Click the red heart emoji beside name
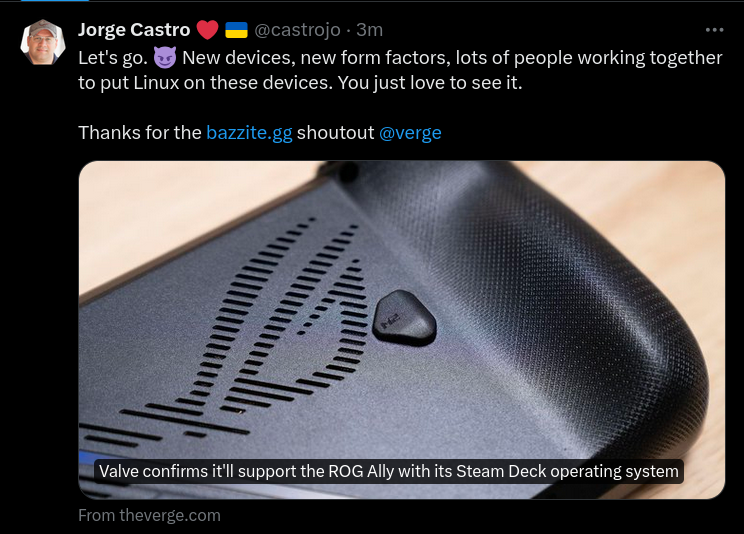 pos(207,30)
